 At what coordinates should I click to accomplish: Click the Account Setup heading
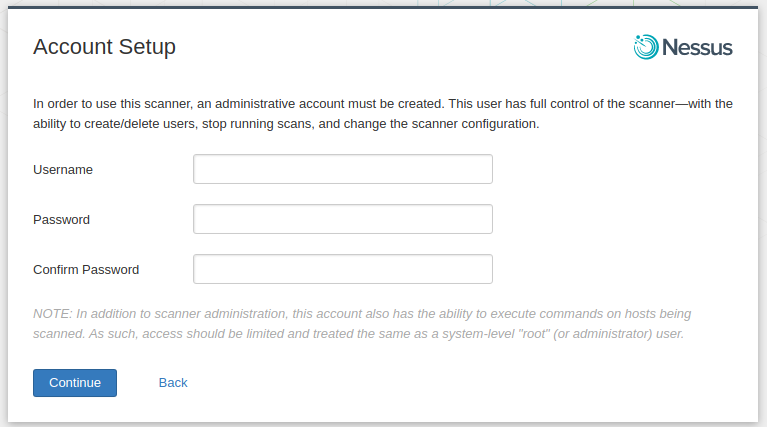pyautogui.click(x=104, y=47)
